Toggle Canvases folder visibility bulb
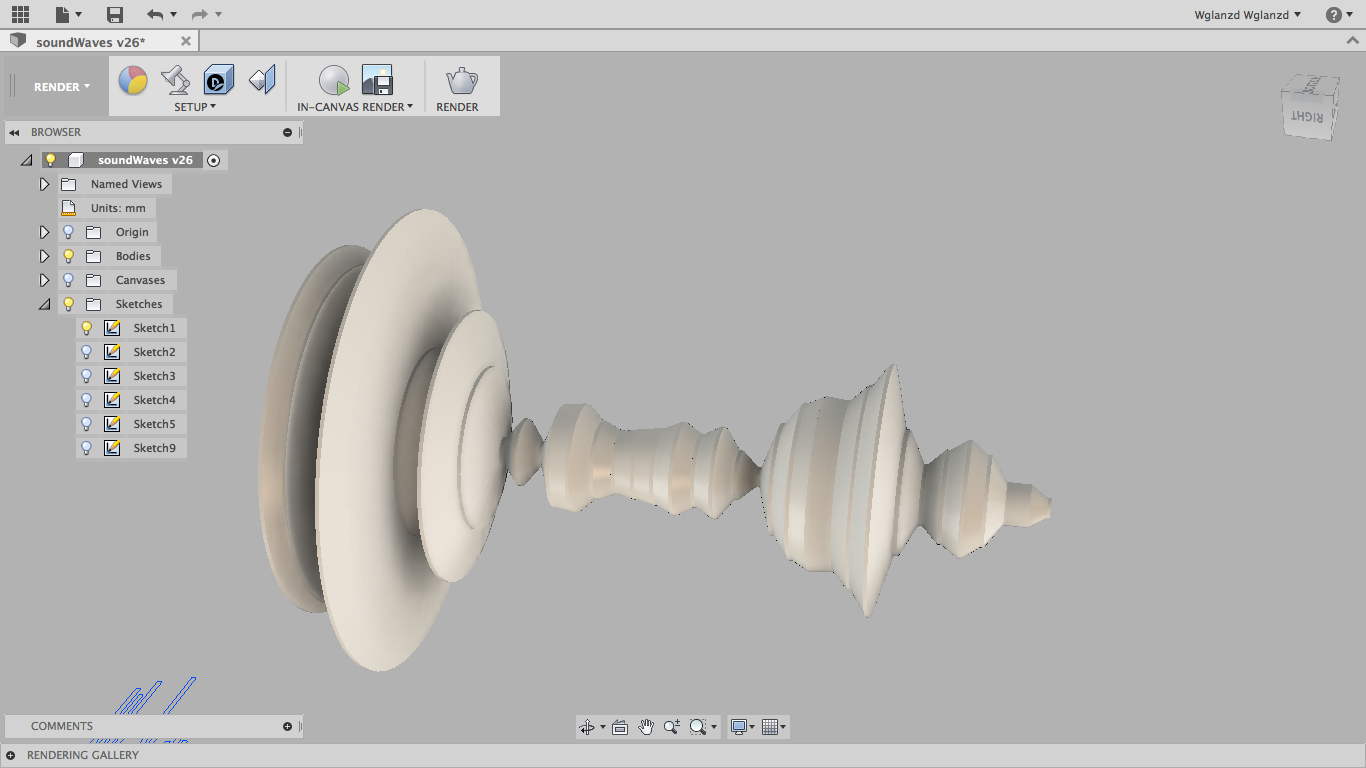Screen dimensions: 1366x768 [x=68, y=280]
